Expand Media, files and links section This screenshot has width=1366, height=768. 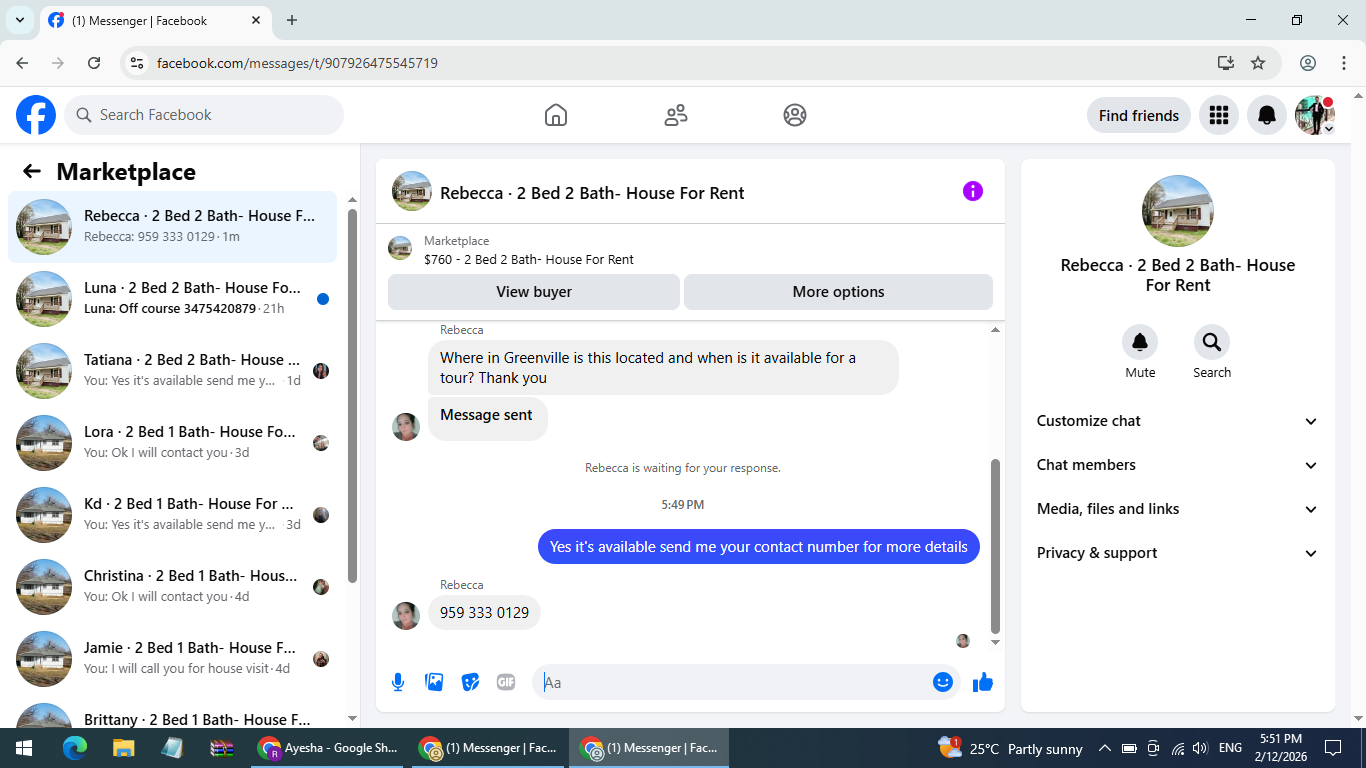[1178, 509]
